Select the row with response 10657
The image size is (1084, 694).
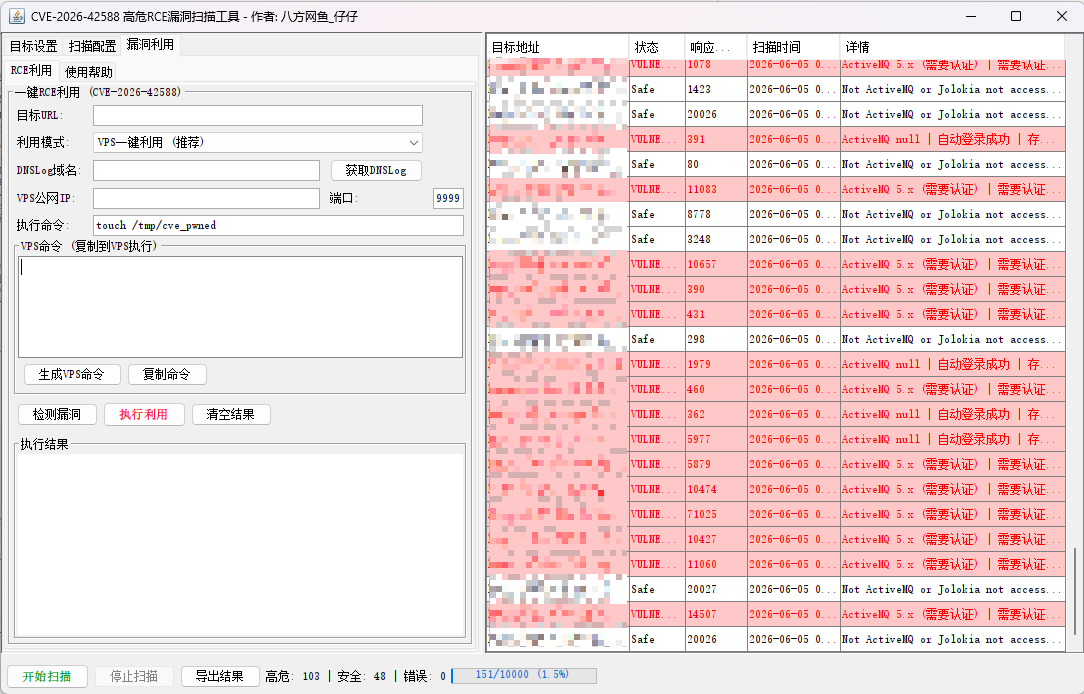[776, 264]
